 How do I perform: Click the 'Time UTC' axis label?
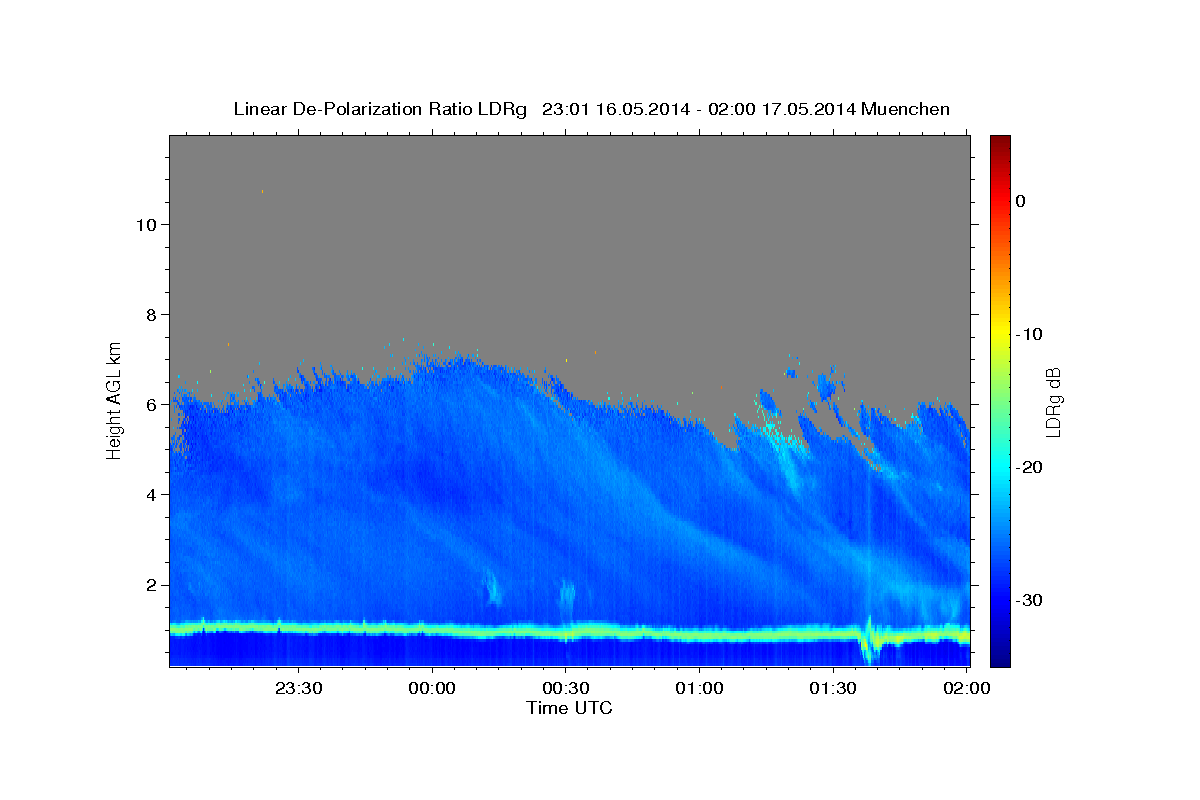click(x=569, y=708)
